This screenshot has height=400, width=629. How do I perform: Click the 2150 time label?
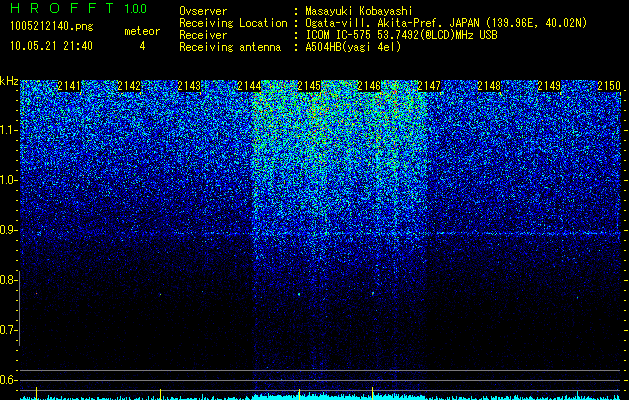609,86
